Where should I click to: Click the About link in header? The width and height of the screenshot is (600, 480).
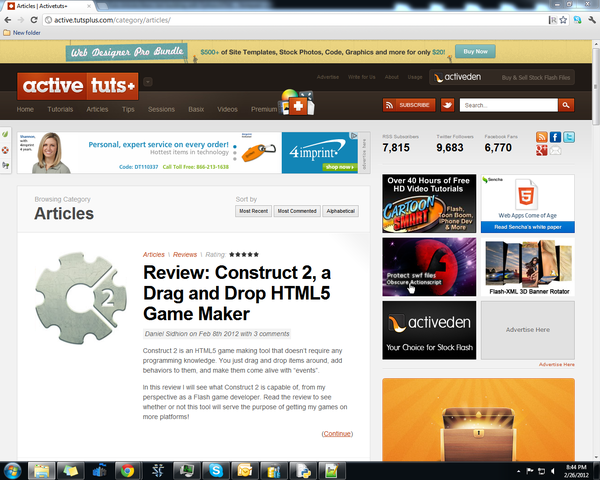[391, 77]
